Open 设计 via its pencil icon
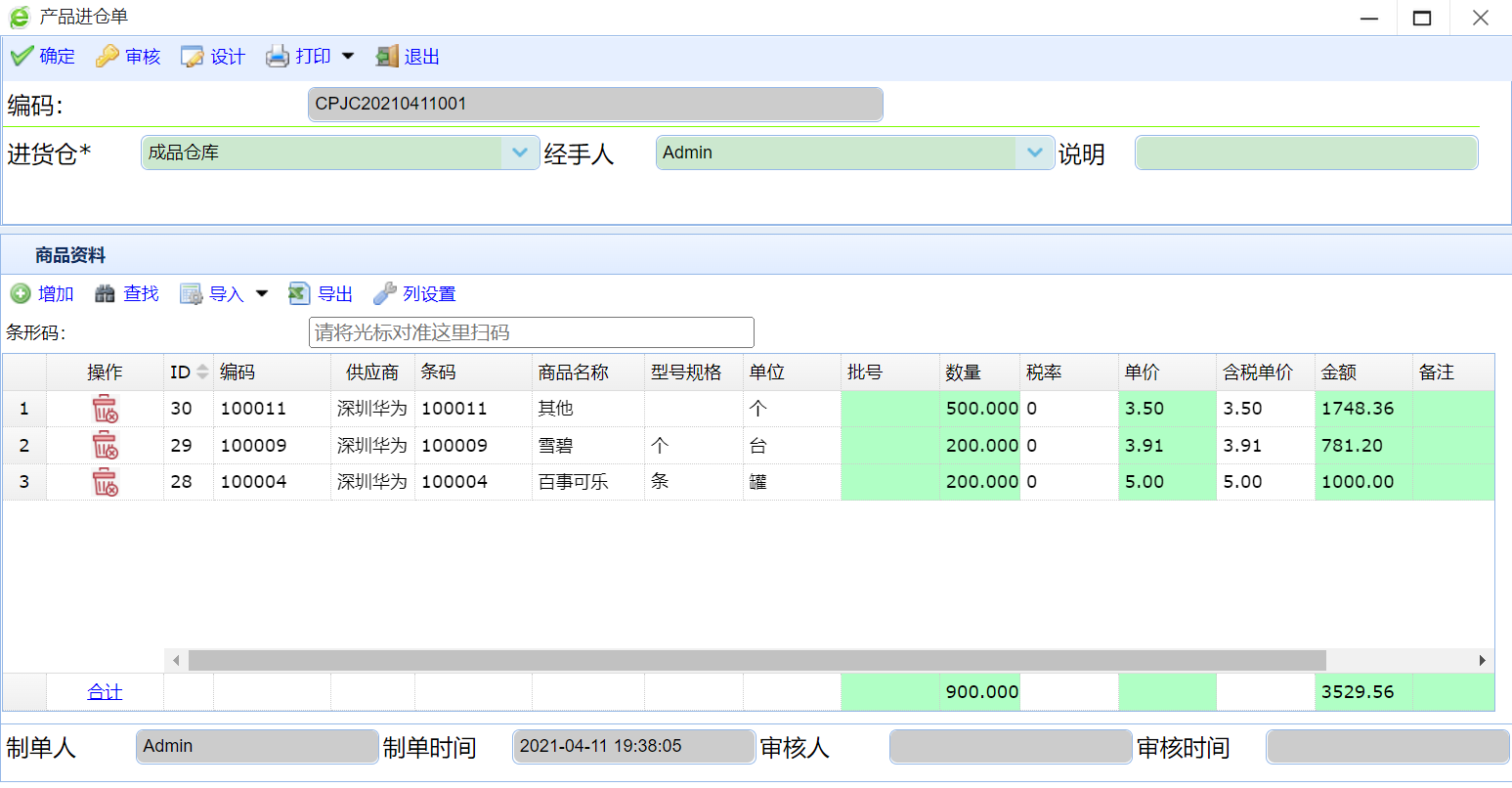Image resolution: width=1512 pixels, height=788 pixels. (193, 57)
